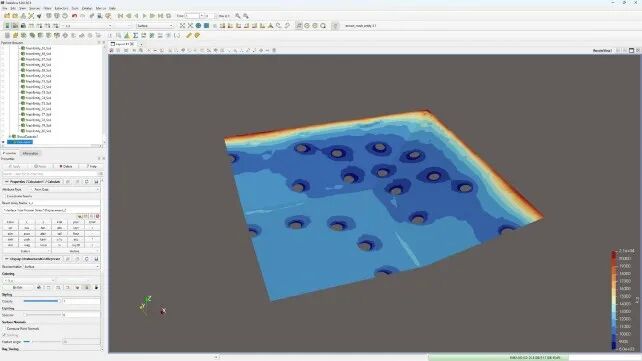The height and width of the screenshot is (361, 642).
Task: Click the Undo icon in the toolbar
Action: tap(75, 16)
